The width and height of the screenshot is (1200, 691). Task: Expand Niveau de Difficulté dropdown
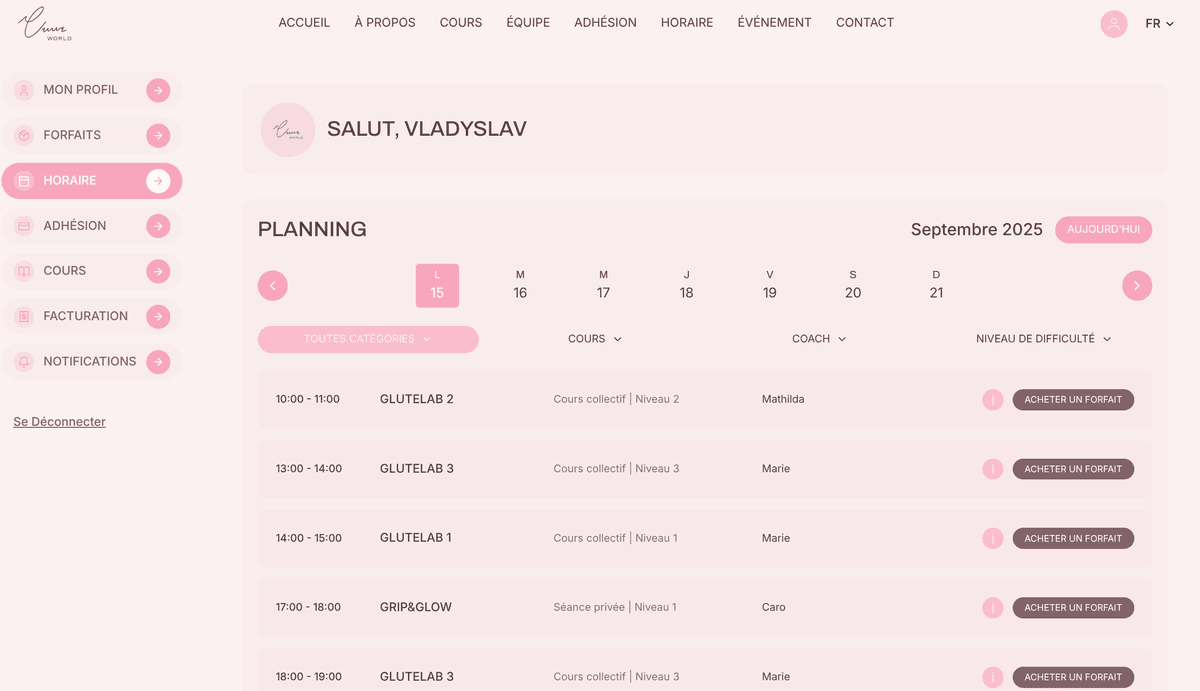1043,339
